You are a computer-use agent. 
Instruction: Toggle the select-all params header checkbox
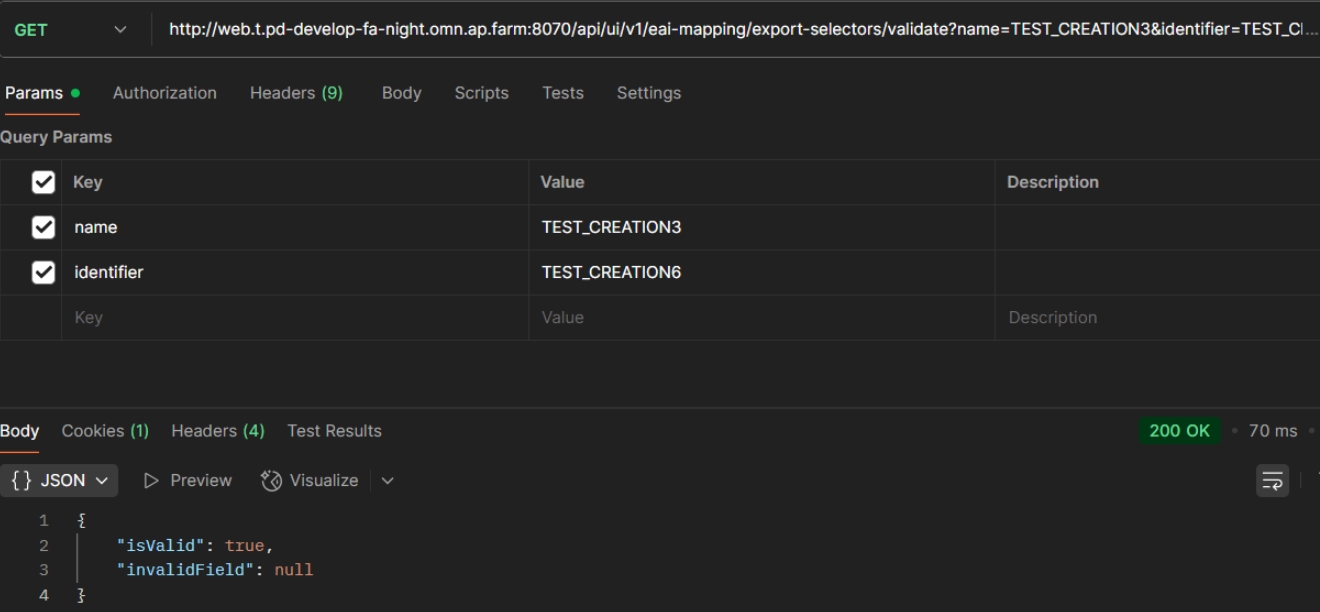[43, 182]
